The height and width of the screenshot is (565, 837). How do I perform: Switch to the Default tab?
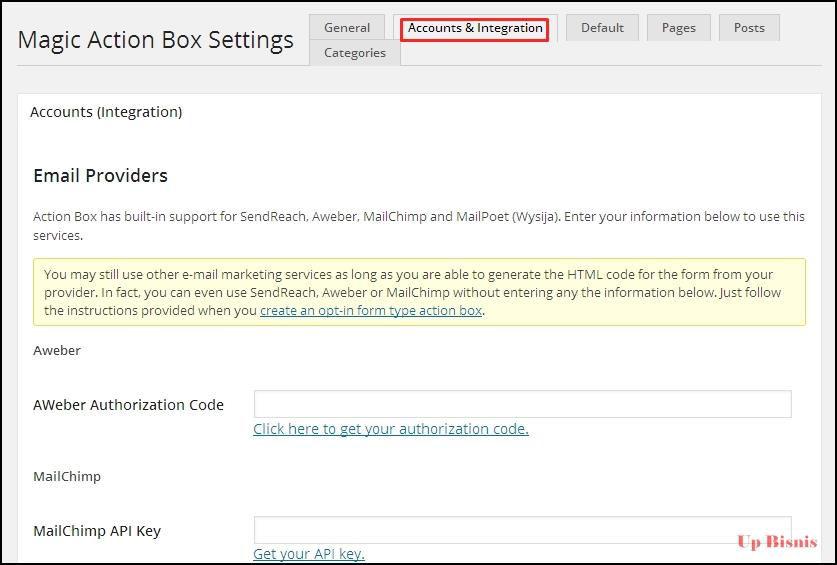point(602,27)
